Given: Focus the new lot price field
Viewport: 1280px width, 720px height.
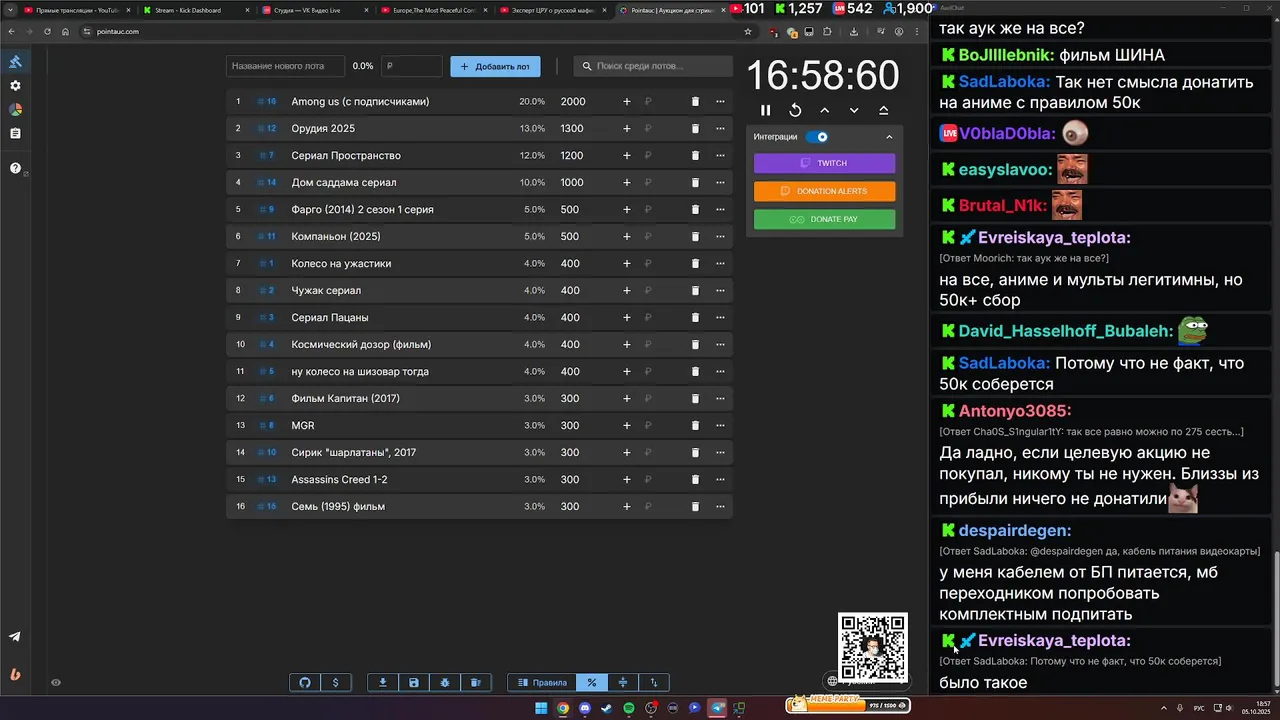Looking at the screenshot, I should (x=412, y=66).
